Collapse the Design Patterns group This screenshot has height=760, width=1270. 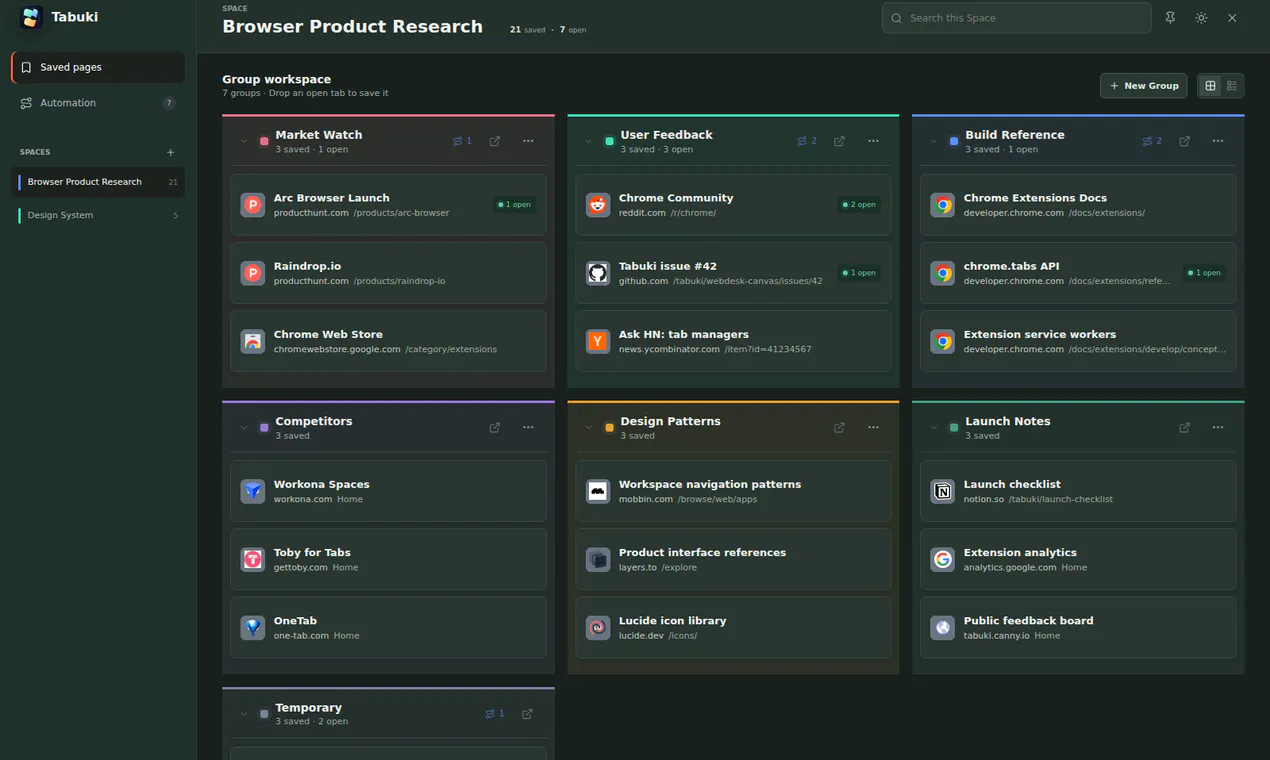[x=589, y=427]
